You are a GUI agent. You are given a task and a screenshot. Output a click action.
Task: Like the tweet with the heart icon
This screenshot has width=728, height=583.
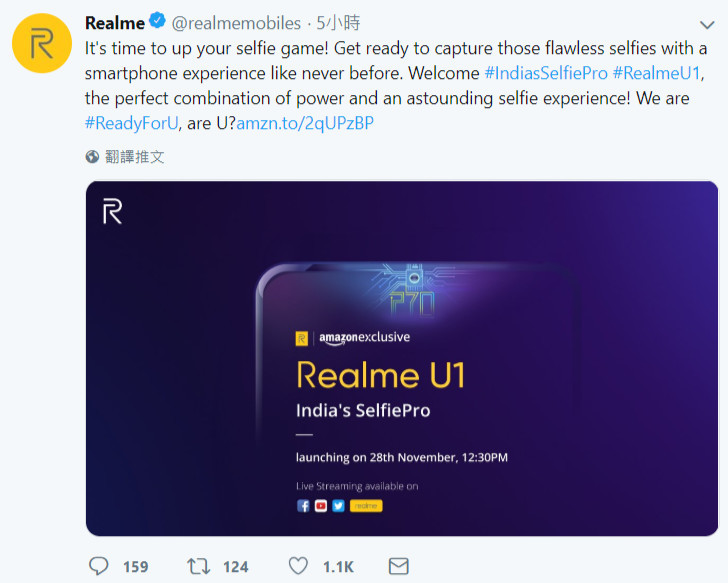298,566
